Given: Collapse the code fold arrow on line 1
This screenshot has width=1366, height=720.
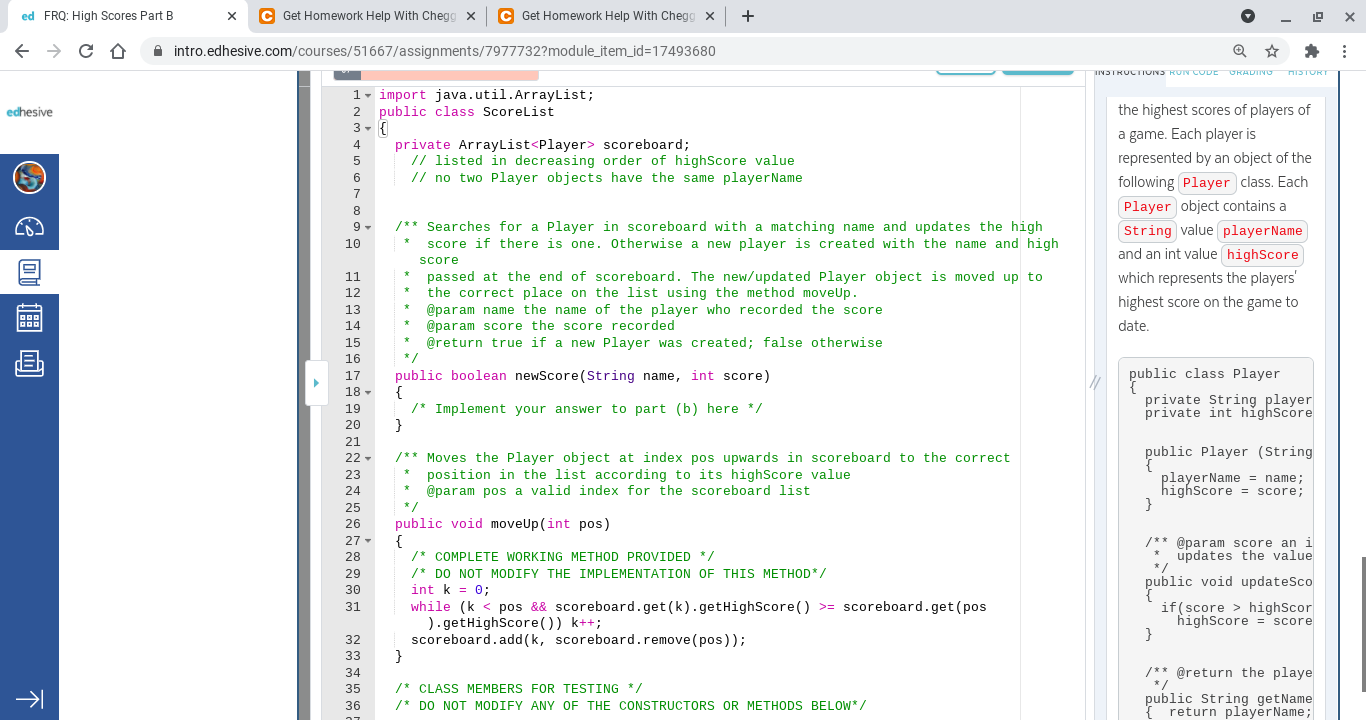Looking at the screenshot, I should 366,94.
